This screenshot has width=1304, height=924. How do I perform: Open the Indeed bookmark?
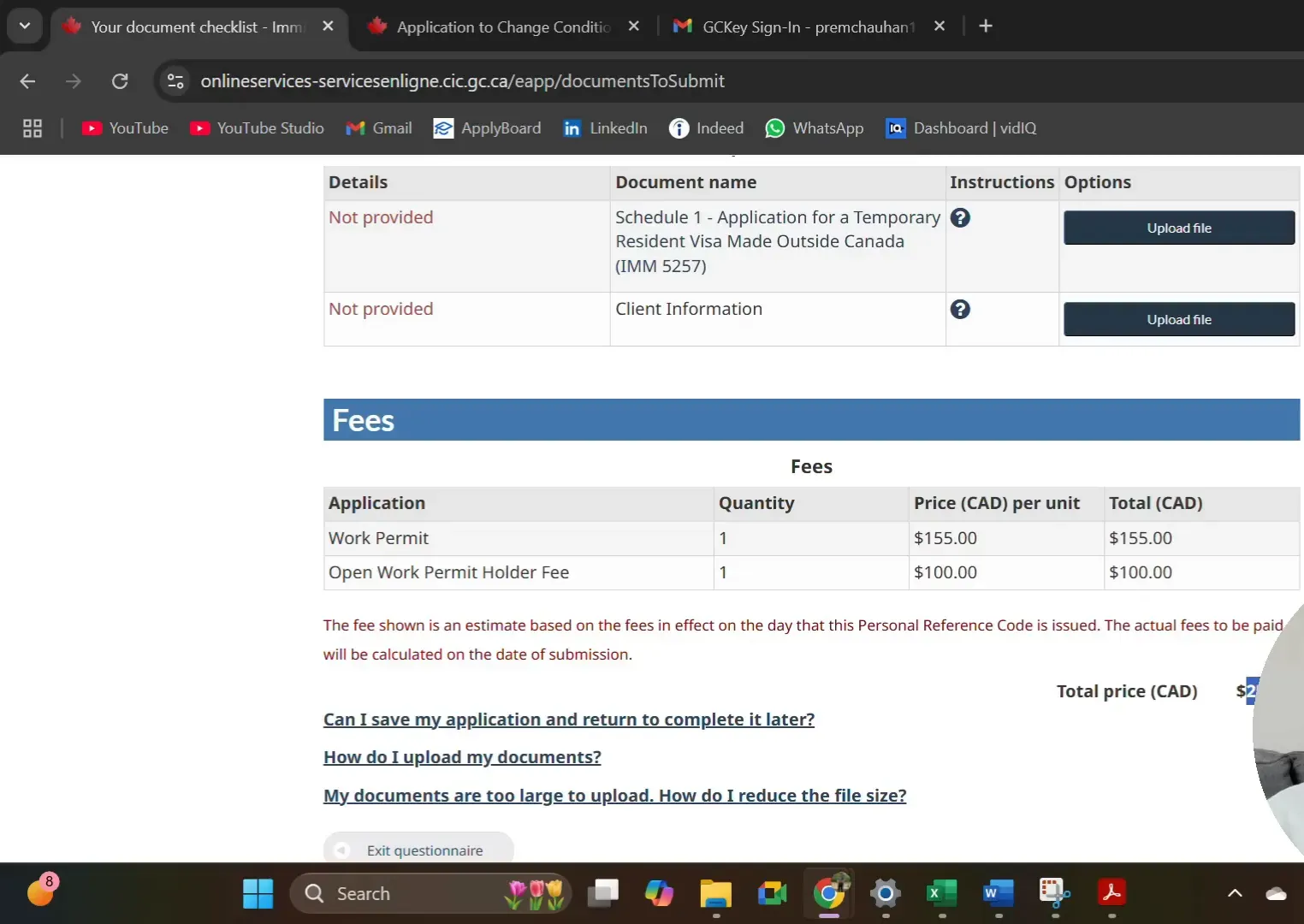(x=706, y=128)
